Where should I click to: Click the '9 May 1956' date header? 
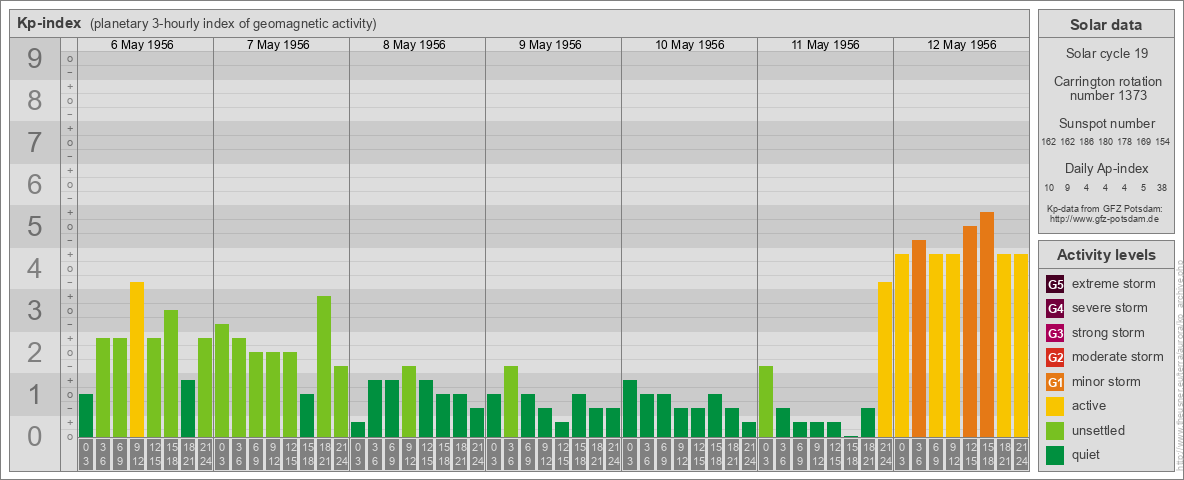pos(550,45)
